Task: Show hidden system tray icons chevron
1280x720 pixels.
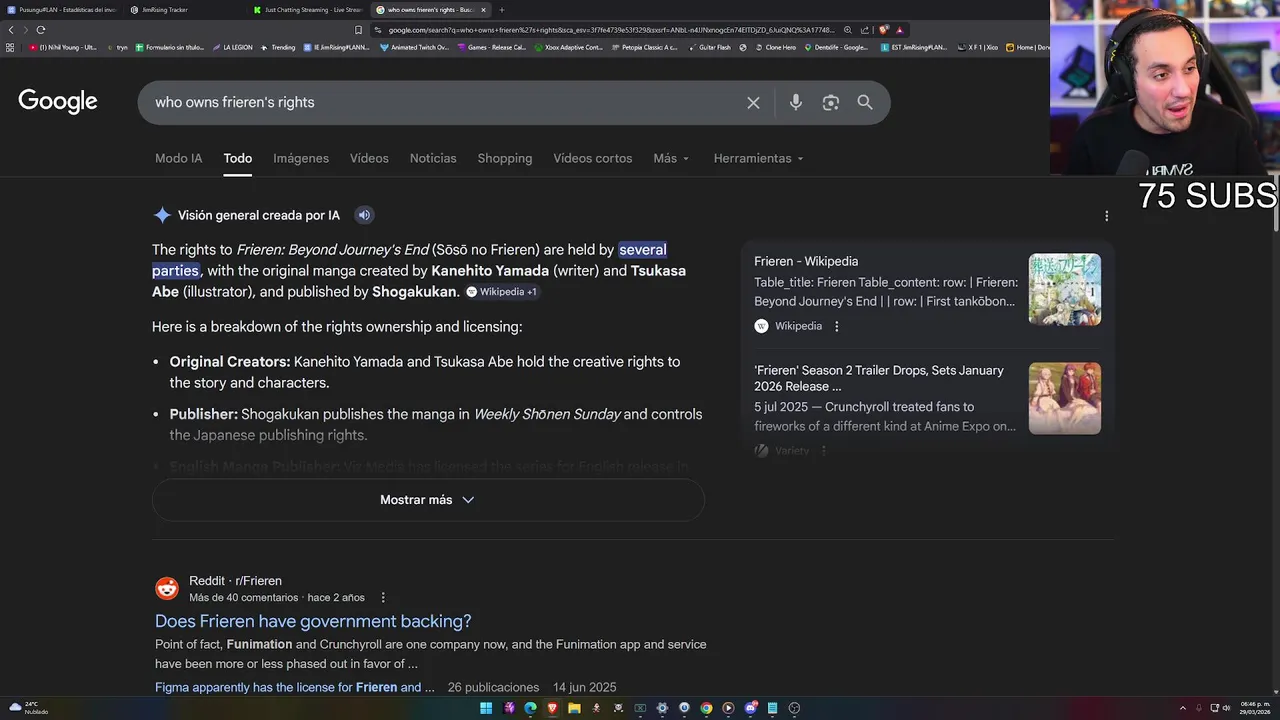Action: pos(1183,708)
